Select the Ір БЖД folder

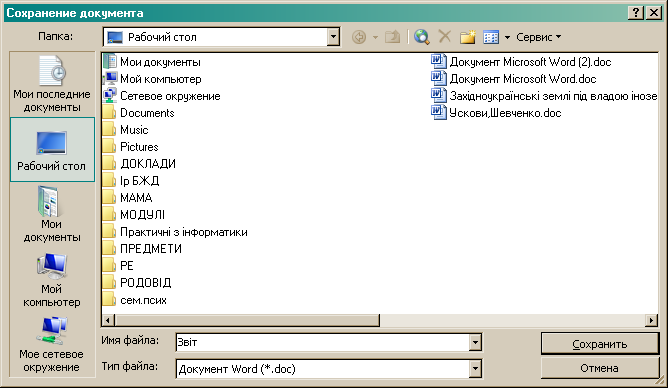click(x=131, y=181)
